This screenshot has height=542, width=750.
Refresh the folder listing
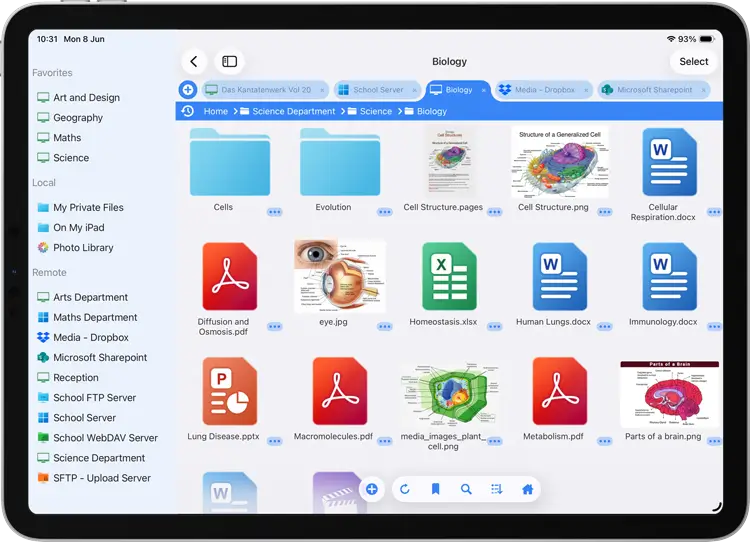[405, 489]
